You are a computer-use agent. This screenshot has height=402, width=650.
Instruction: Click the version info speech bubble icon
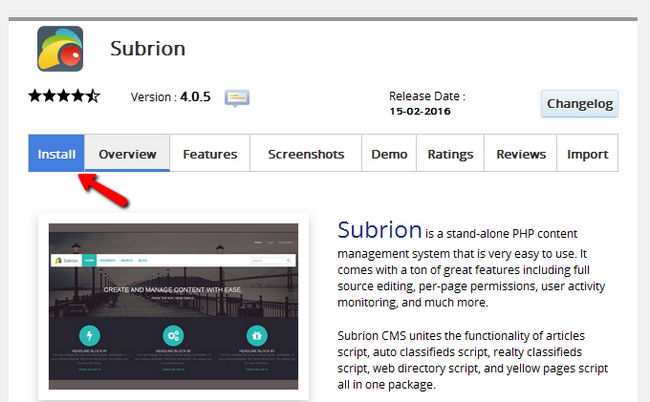click(237, 98)
